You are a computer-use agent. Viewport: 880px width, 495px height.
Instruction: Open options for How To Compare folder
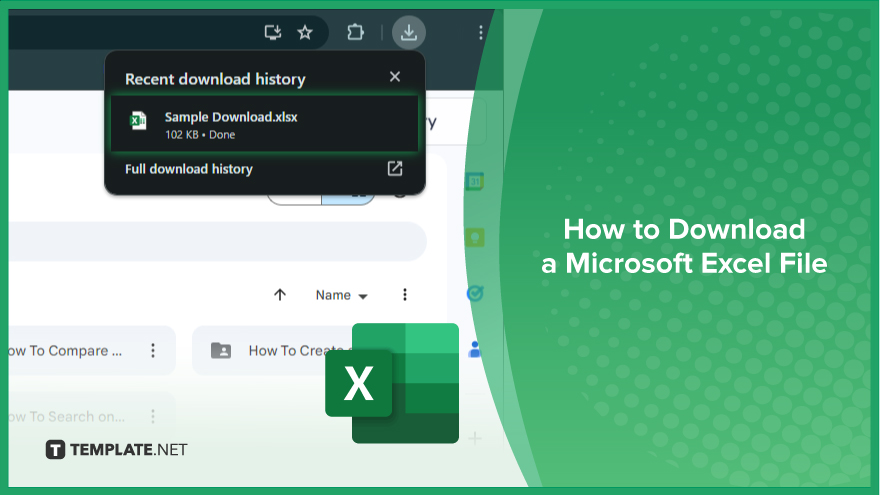click(153, 351)
